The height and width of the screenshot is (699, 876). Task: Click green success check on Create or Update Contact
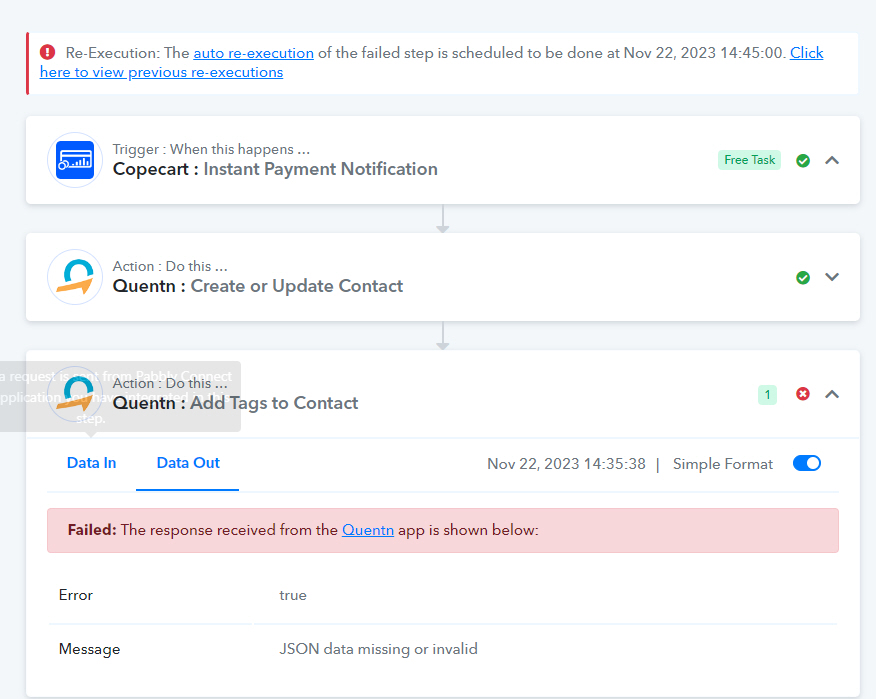(x=803, y=278)
